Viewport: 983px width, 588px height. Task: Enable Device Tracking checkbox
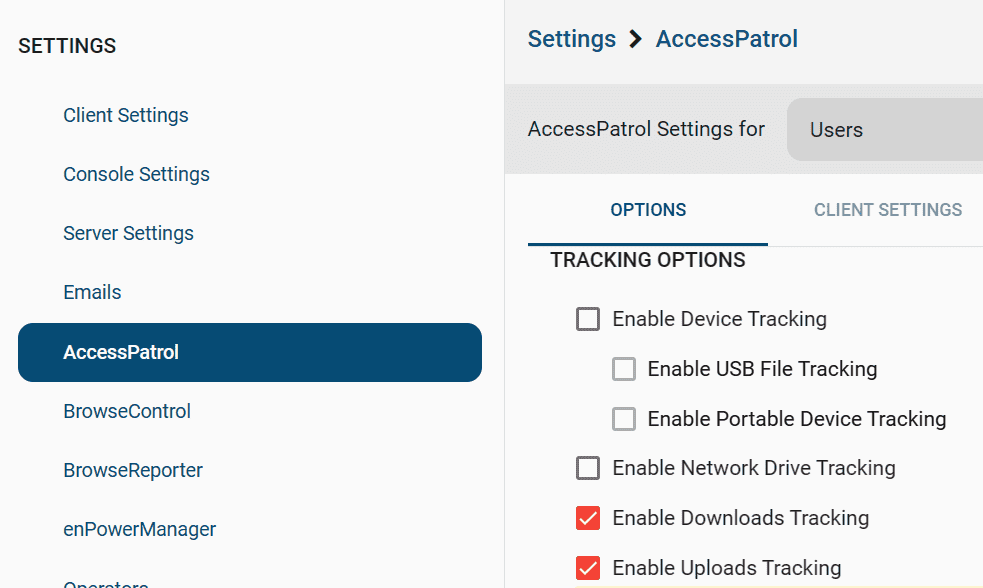coord(588,319)
